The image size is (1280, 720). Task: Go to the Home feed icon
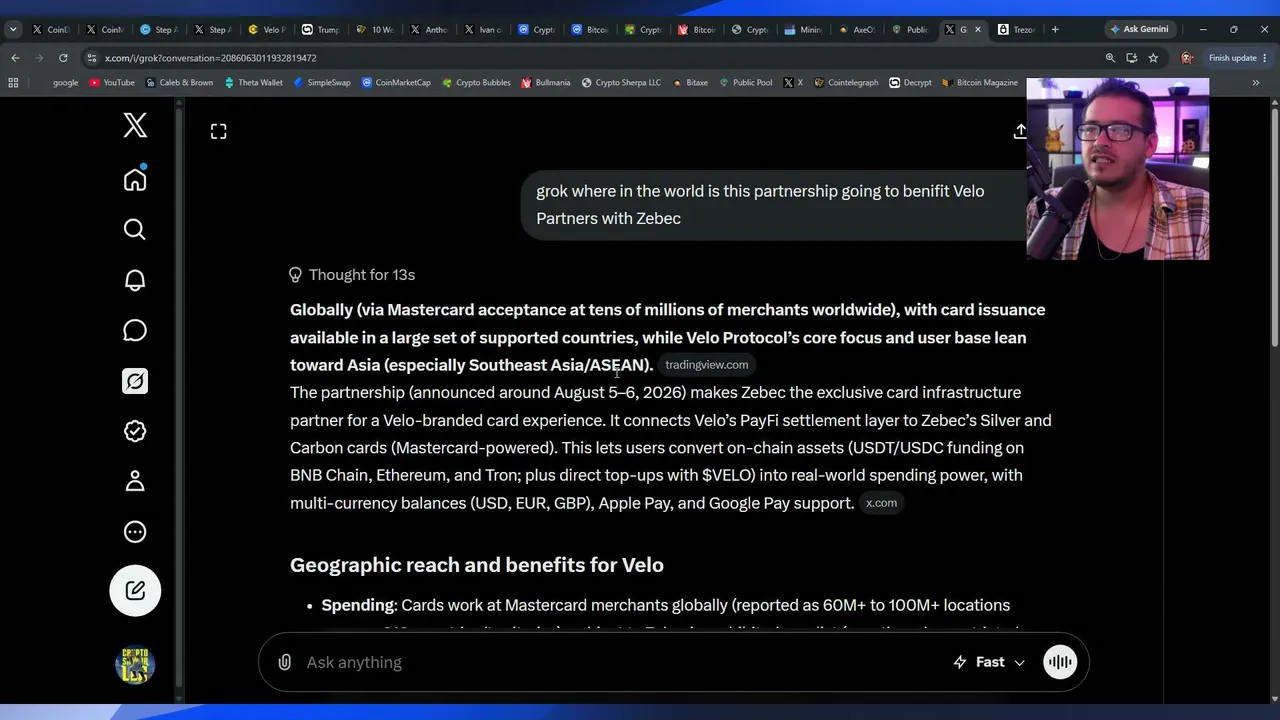(x=135, y=179)
